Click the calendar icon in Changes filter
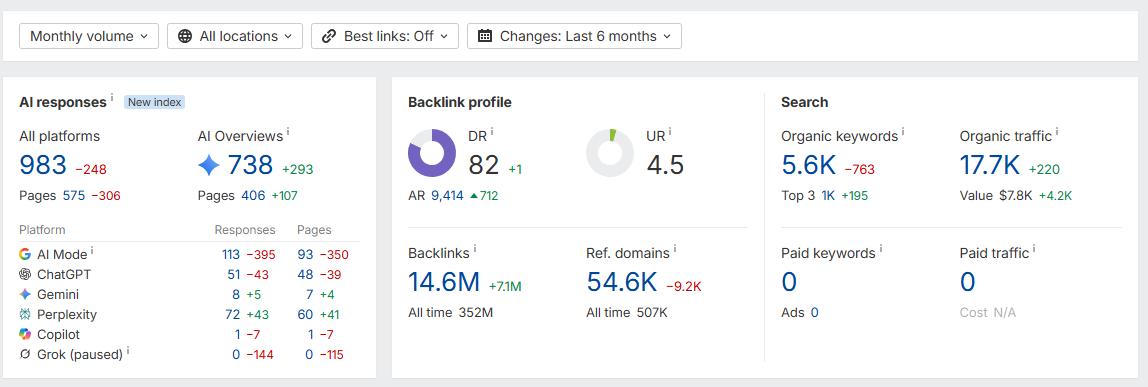Viewport: 1148px width, 387px height. coord(485,36)
